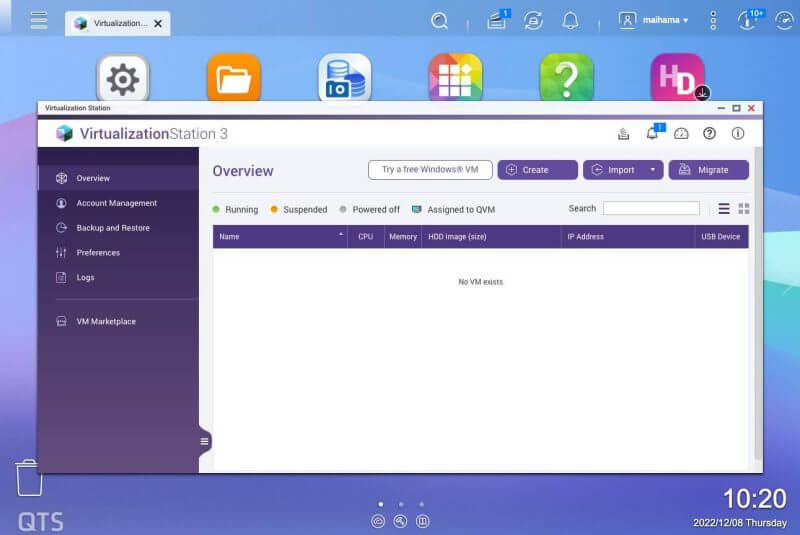The height and width of the screenshot is (535, 800).
Task: Open the three-dot more options menu
Action: 713,20
